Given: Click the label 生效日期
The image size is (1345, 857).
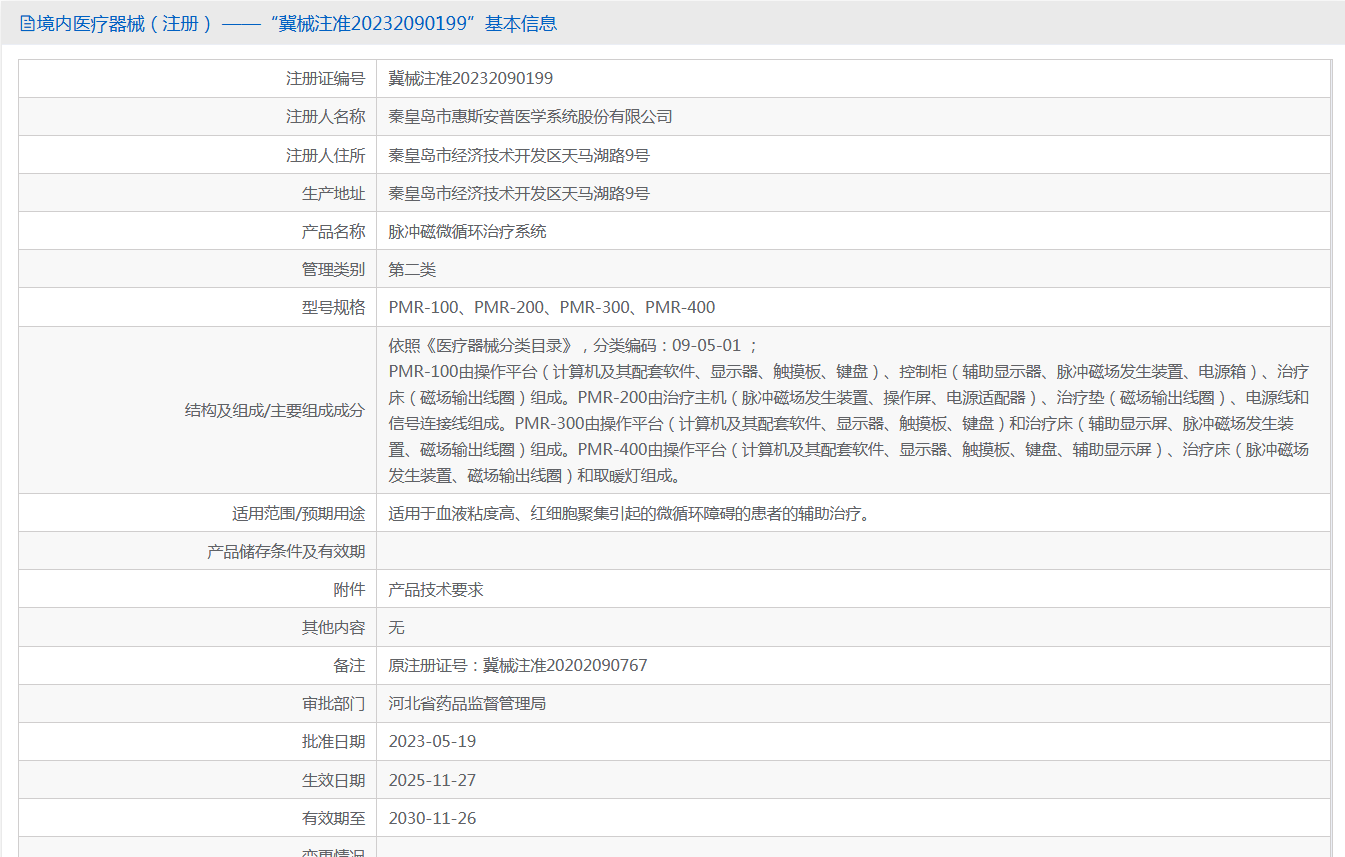Looking at the screenshot, I should [x=334, y=780].
